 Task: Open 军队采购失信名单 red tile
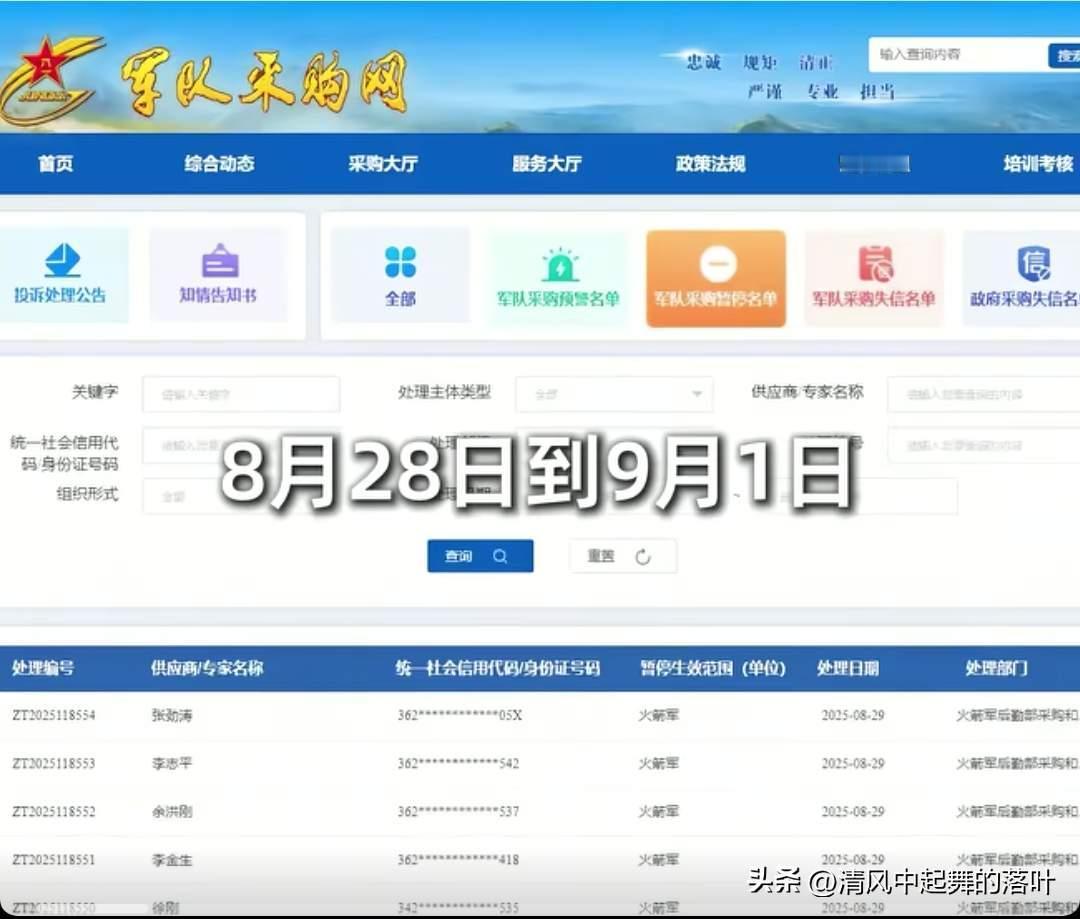[873, 278]
